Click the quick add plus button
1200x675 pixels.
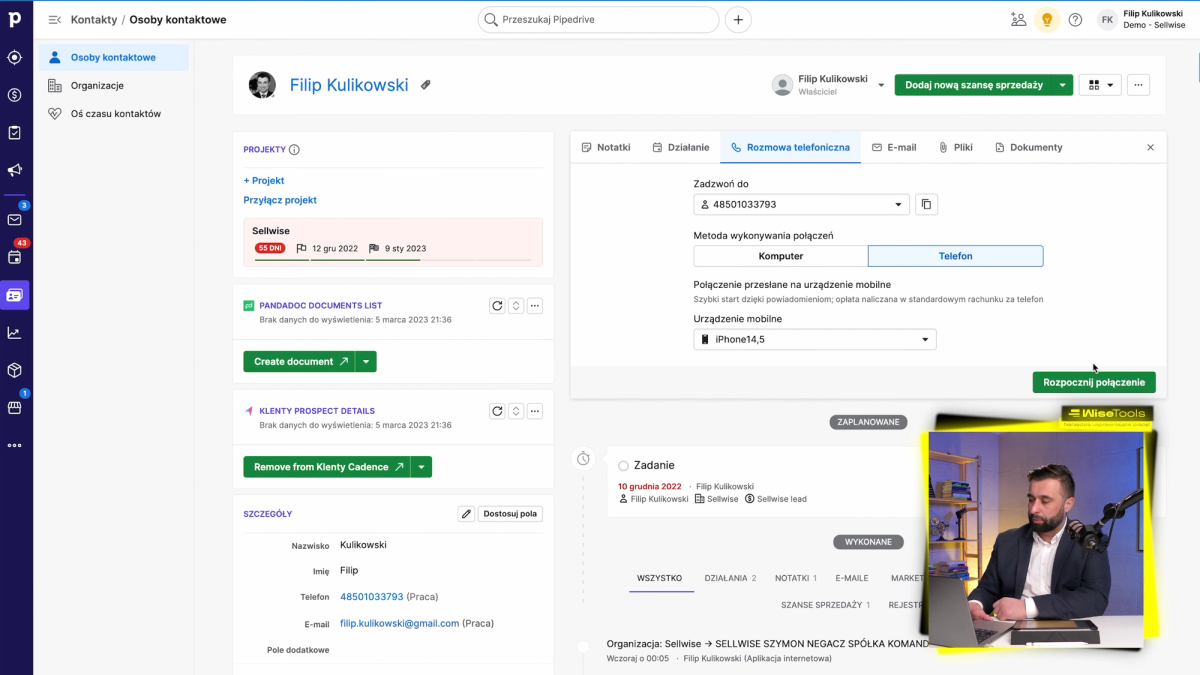[x=738, y=20]
